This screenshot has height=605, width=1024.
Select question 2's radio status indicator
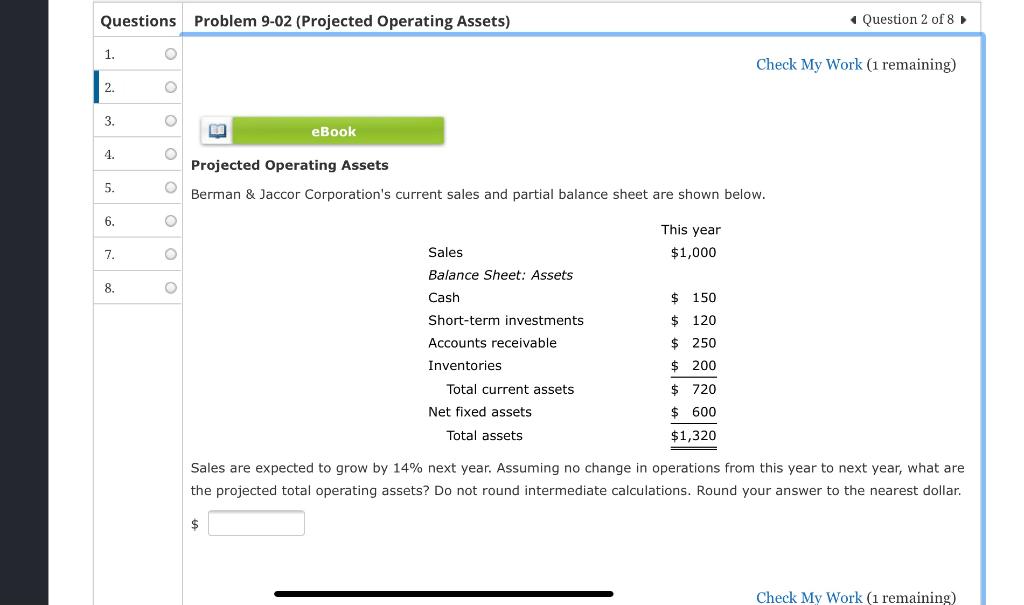tap(170, 87)
